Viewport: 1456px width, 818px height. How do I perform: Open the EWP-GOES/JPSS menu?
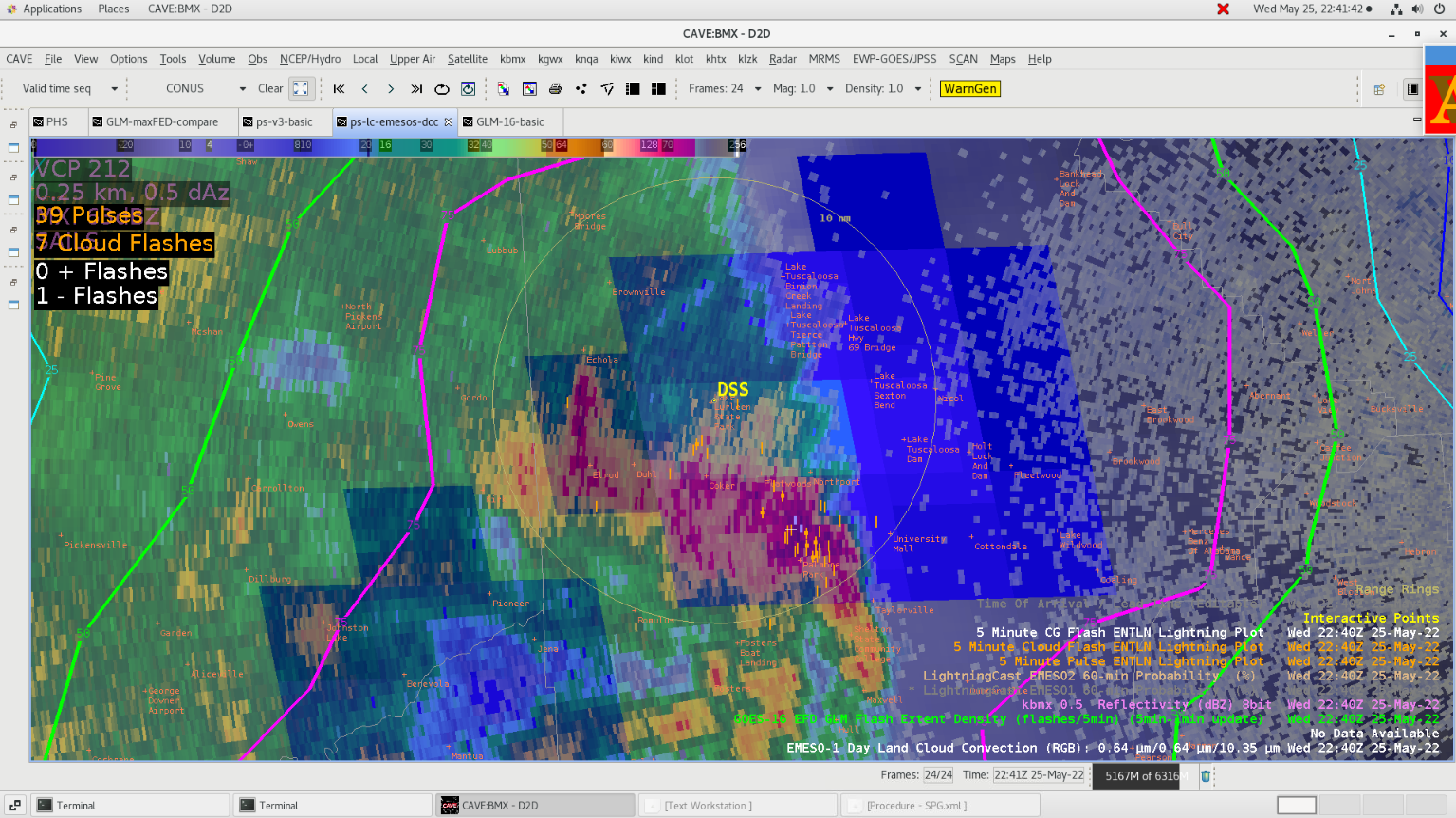click(894, 59)
